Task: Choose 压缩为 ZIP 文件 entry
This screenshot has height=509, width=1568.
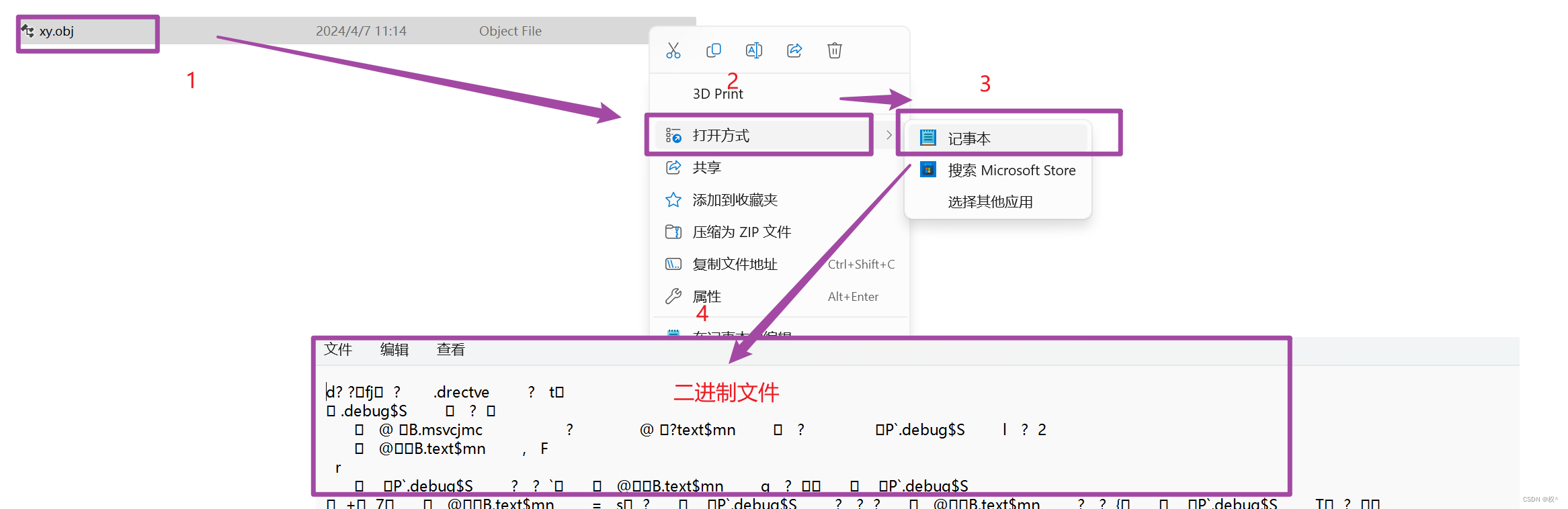Action: (x=741, y=232)
